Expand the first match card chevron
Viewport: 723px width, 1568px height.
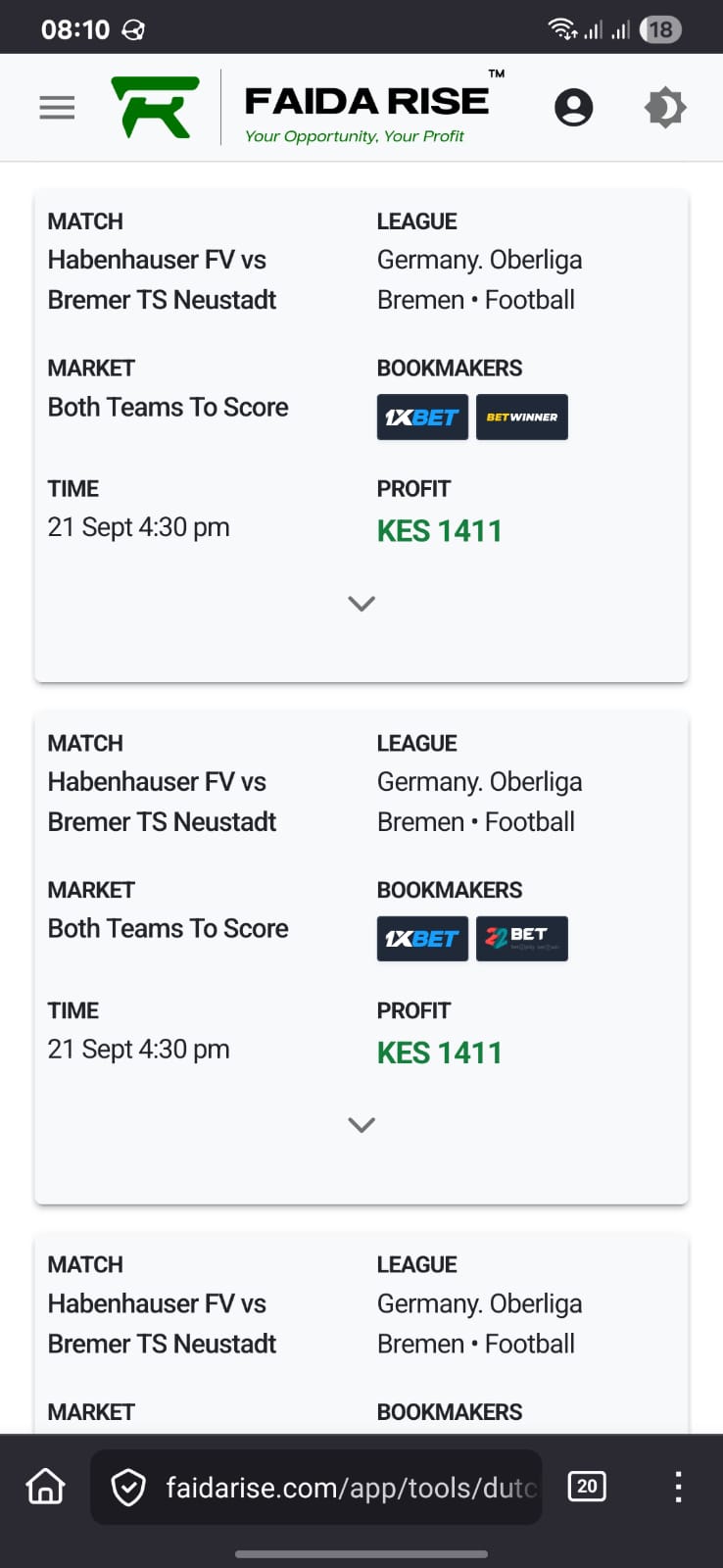(361, 604)
